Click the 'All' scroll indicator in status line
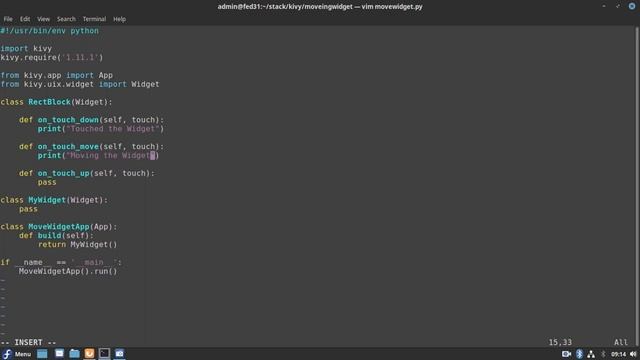This screenshot has height=360, width=640. point(621,342)
